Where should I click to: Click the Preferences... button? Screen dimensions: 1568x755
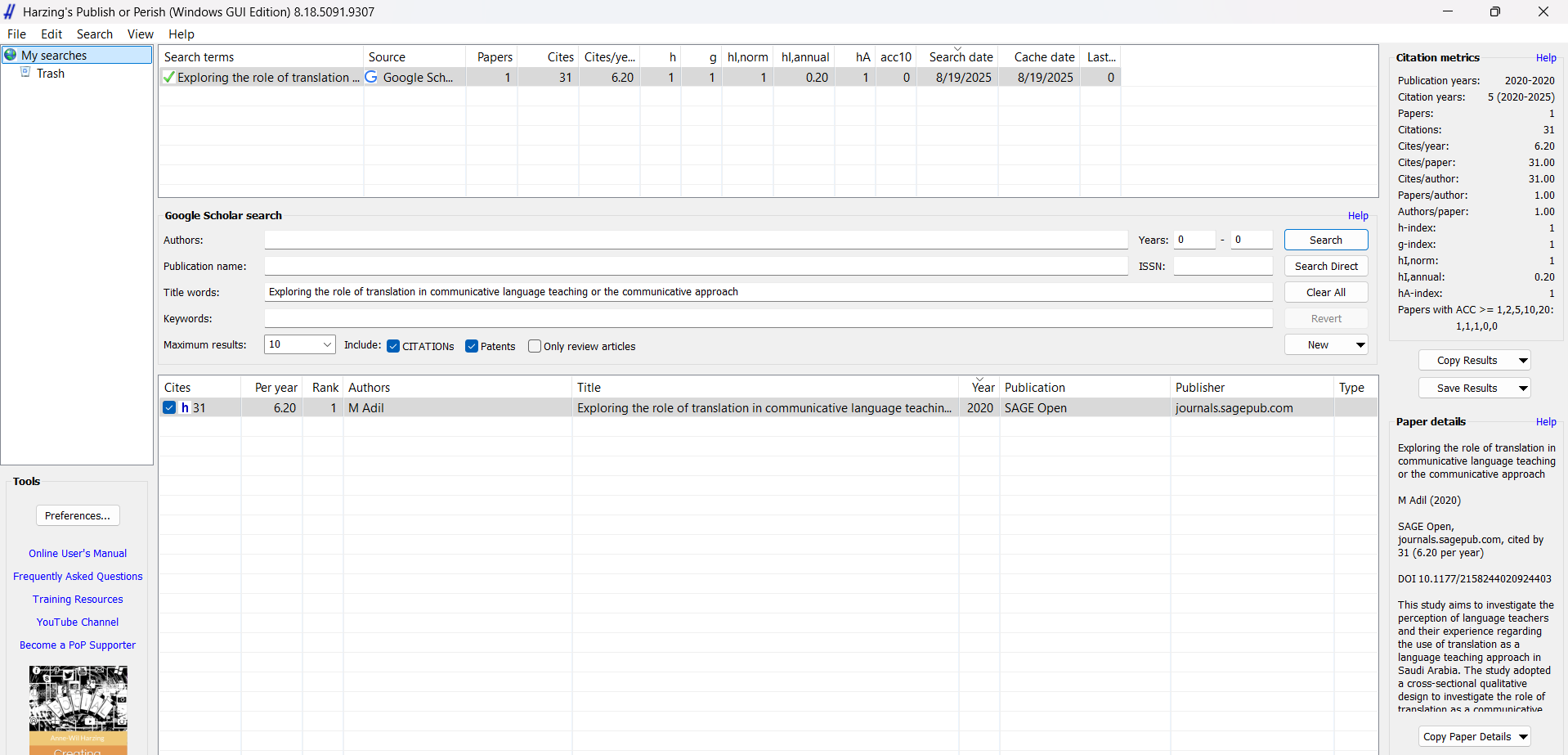point(78,515)
